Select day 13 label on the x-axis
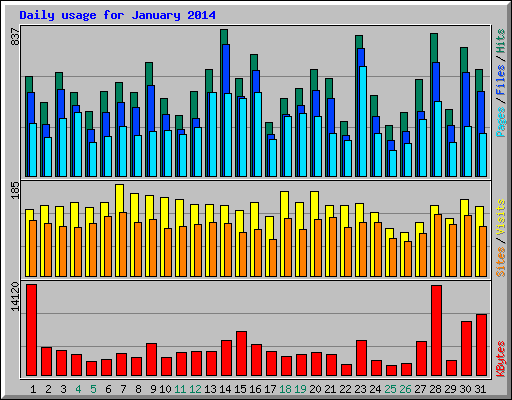The height and width of the screenshot is (400, 512). [210, 389]
